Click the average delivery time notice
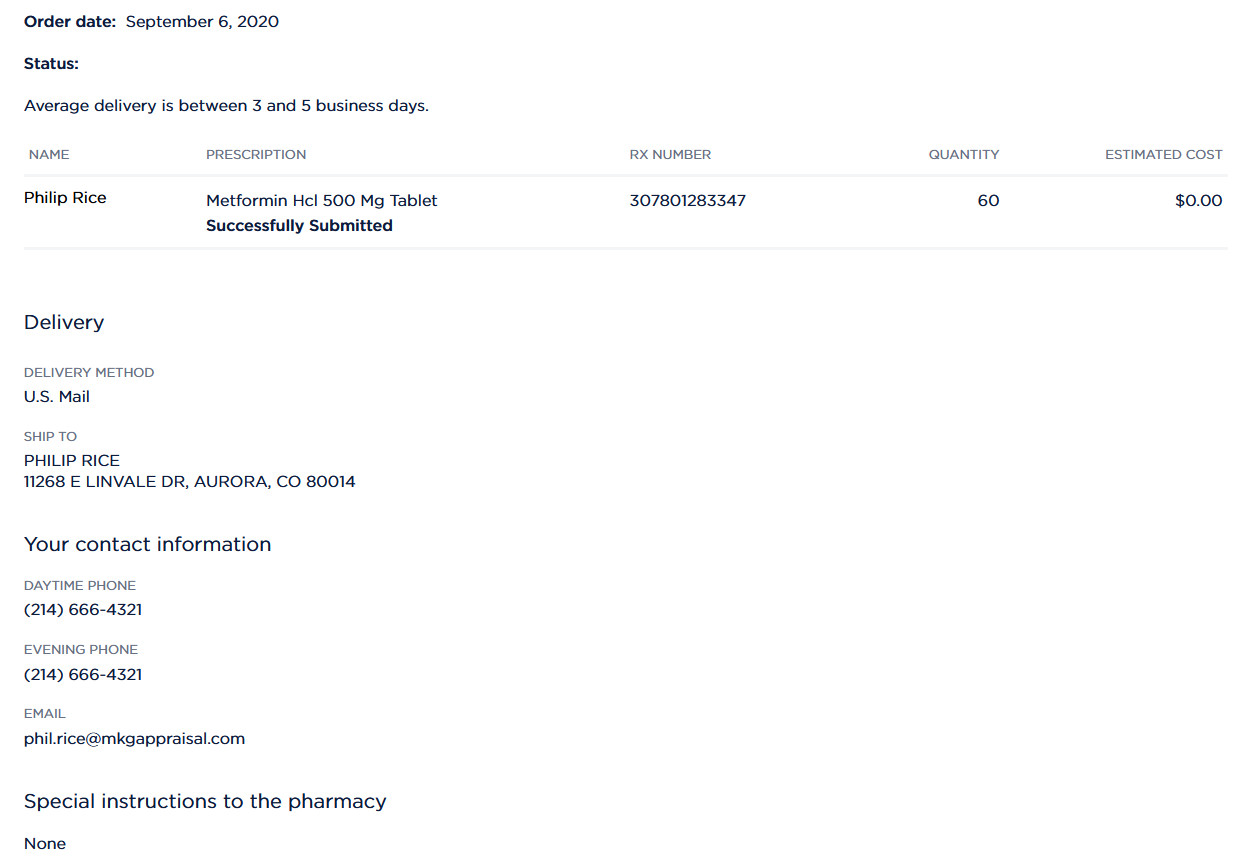This screenshot has width=1246, height=859. click(x=226, y=105)
